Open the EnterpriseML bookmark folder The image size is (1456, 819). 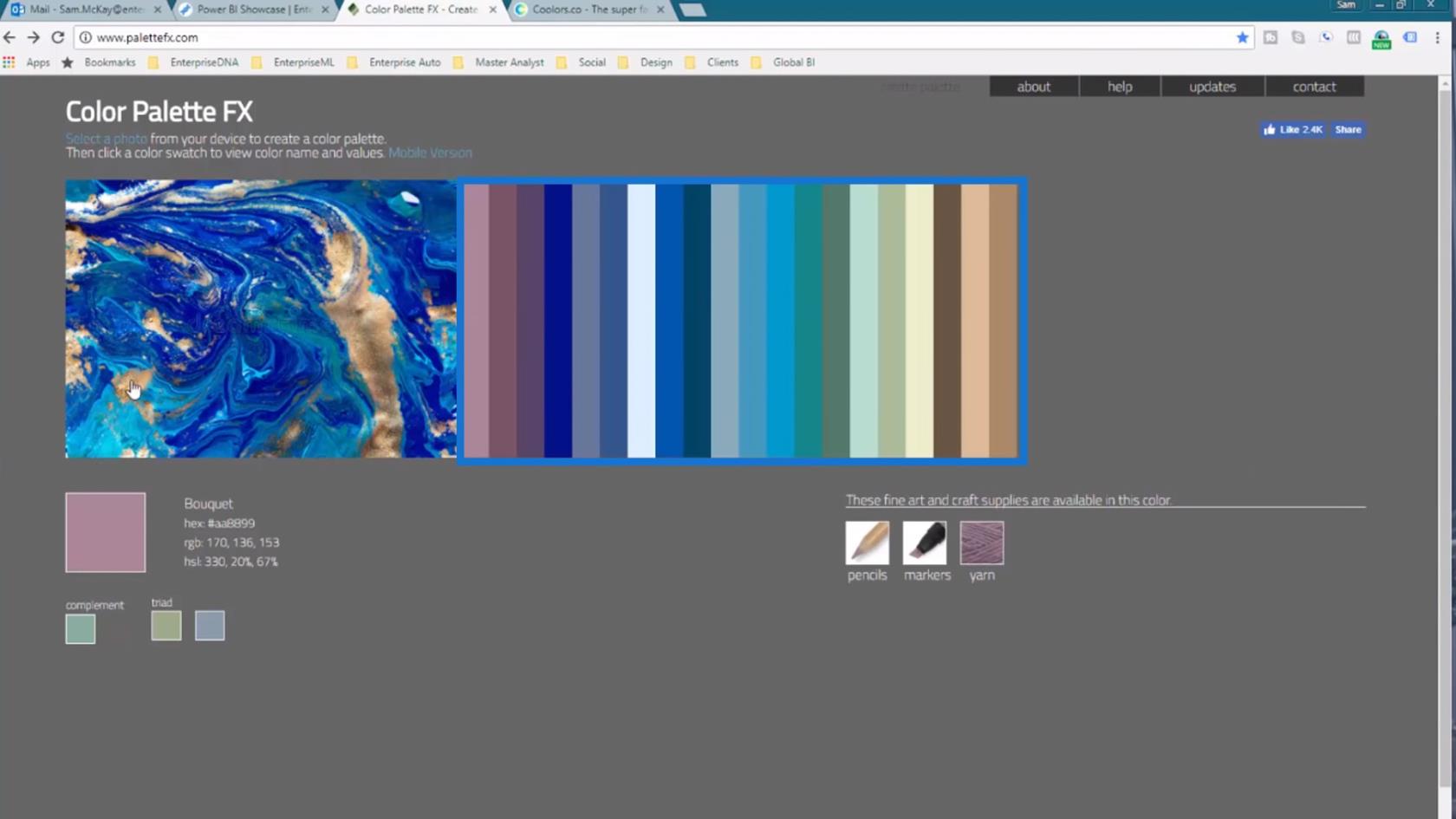click(x=293, y=62)
